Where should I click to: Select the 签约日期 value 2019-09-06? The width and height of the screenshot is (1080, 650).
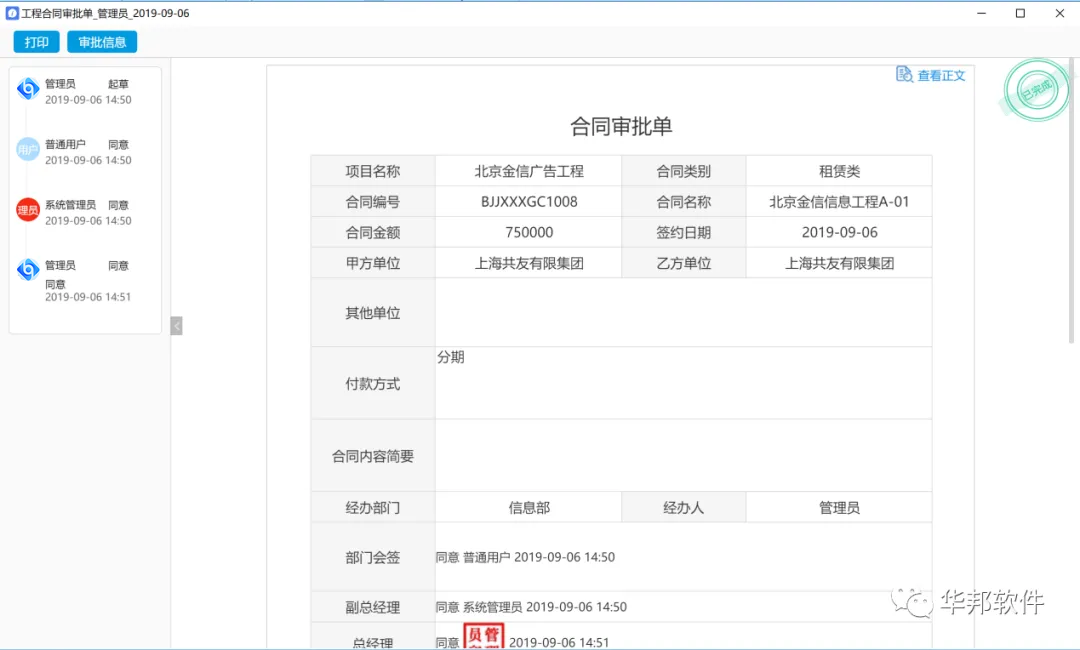click(839, 232)
